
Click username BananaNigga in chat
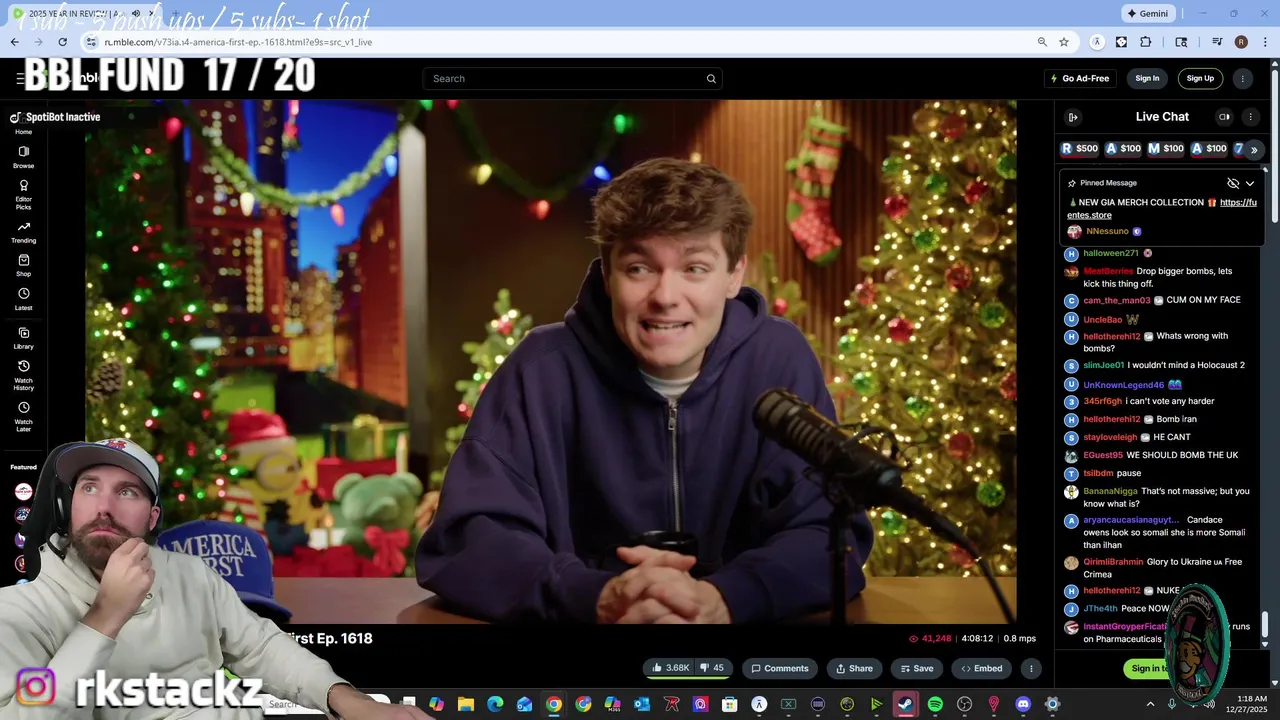1111,491
